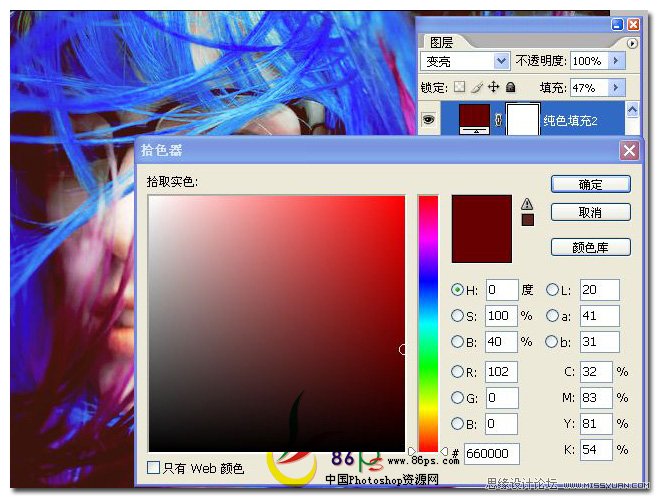Hide the 纯色填充2 layer with eye icon
The height and width of the screenshot is (500, 660).
(x=428, y=120)
